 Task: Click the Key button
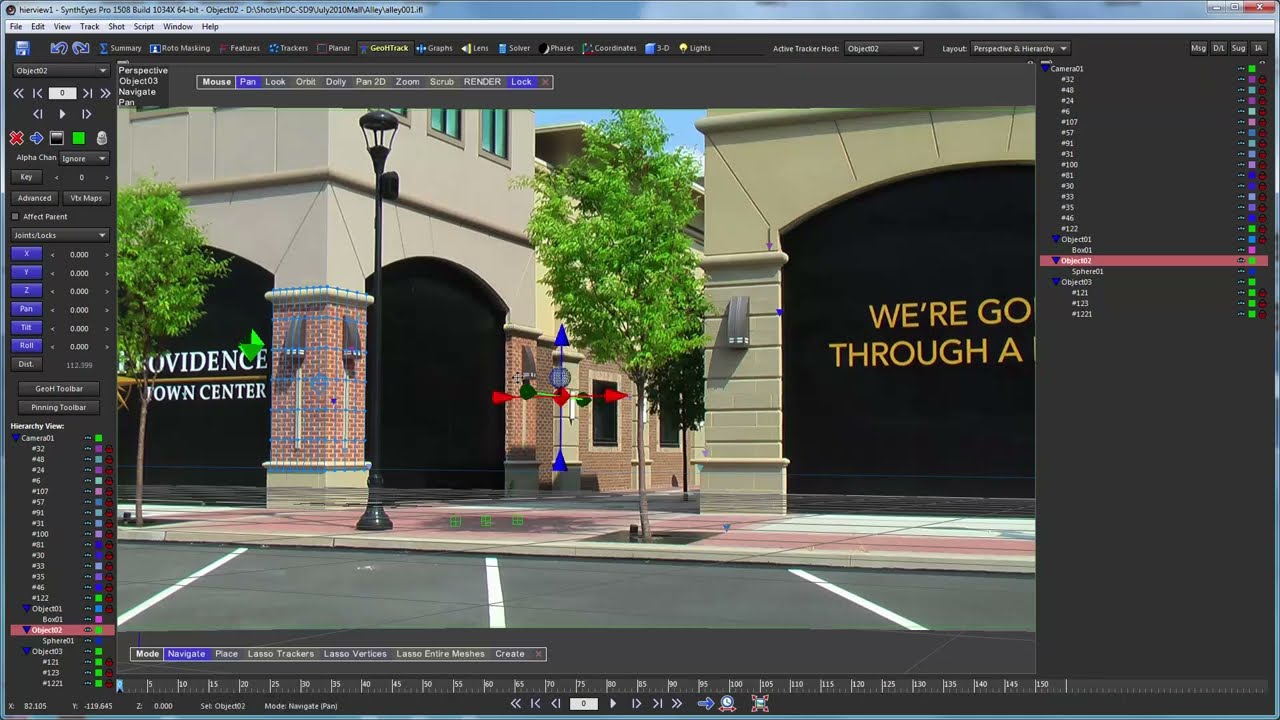point(26,177)
